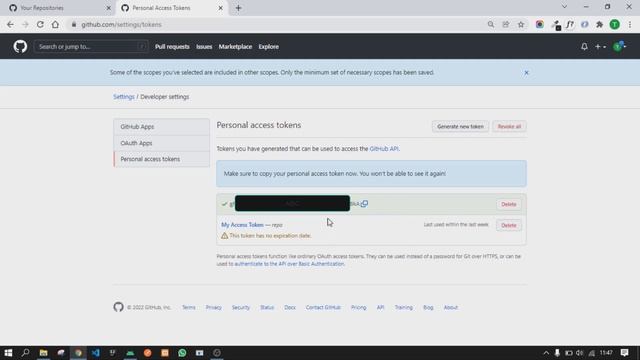Select OAuth Apps in sidebar
This screenshot has width=640, height=360.
coord(162,143)
